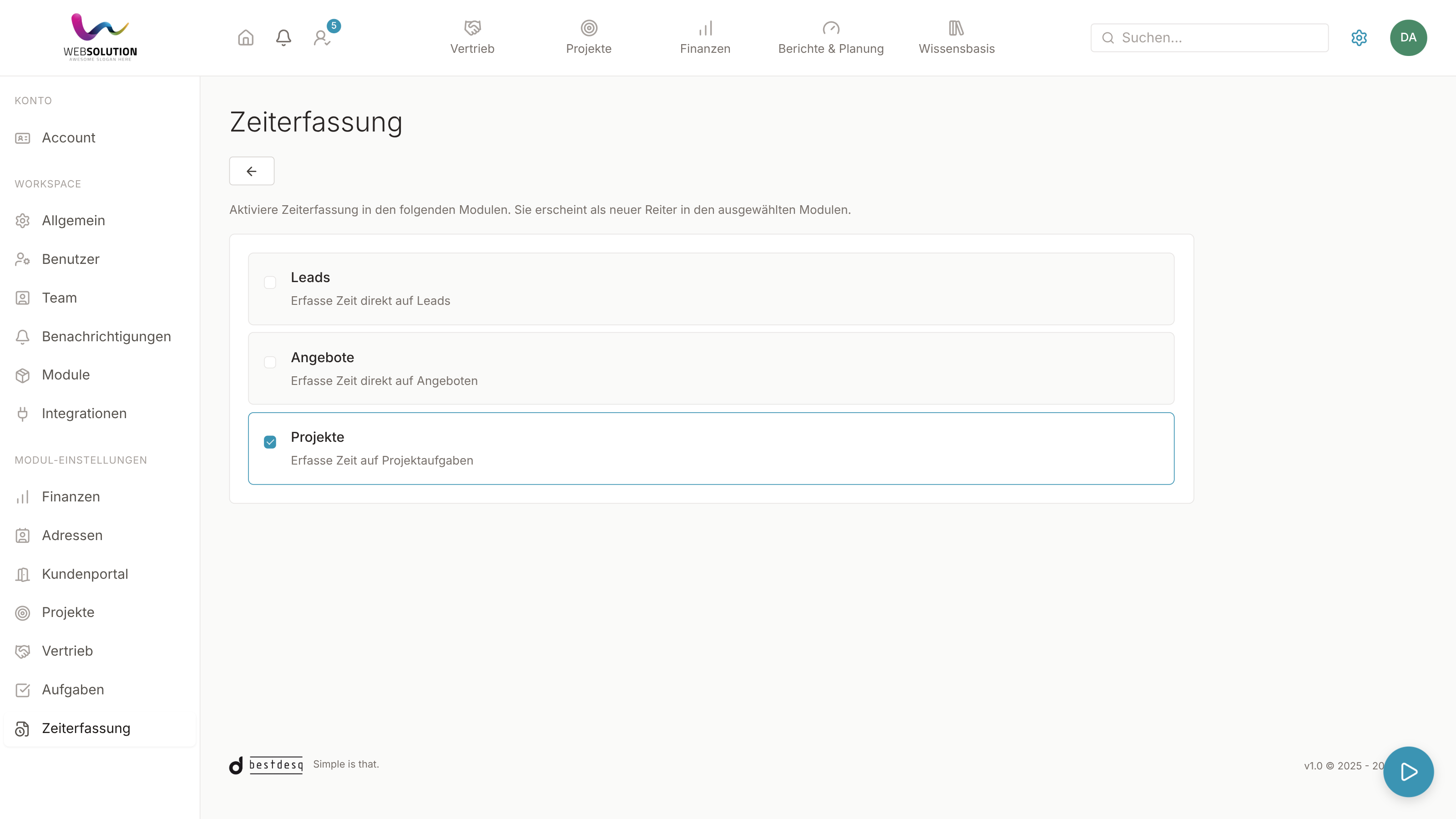The height and width of the screenshot is (819, 1456).
Task: Click the WEBSOLUTION logo
Action: pos(101,37)
